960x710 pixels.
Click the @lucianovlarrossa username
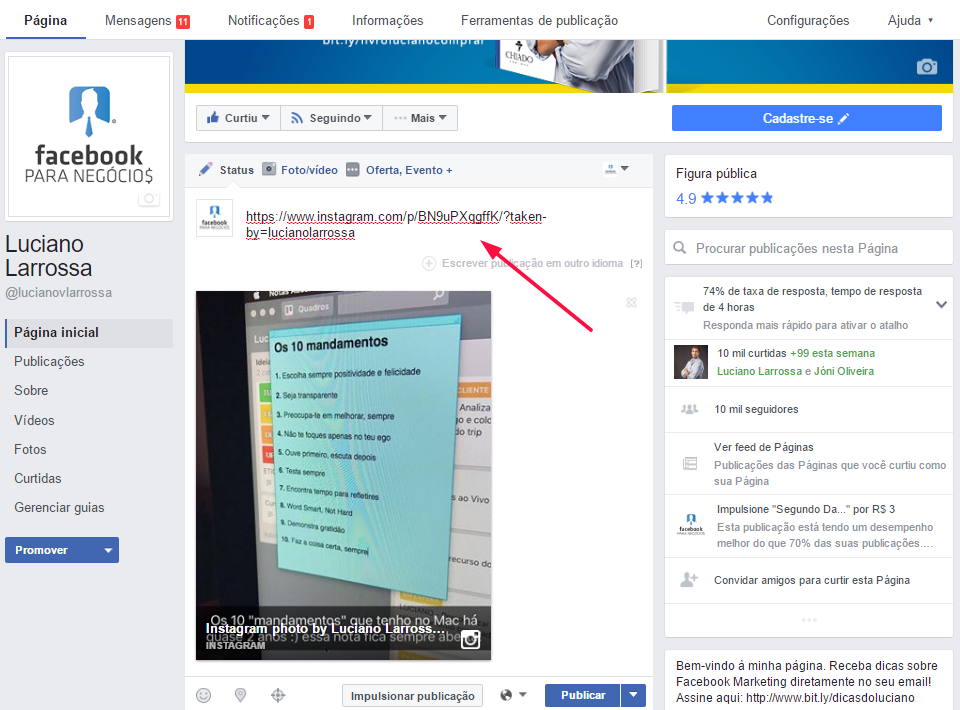(x=59, y=293)
